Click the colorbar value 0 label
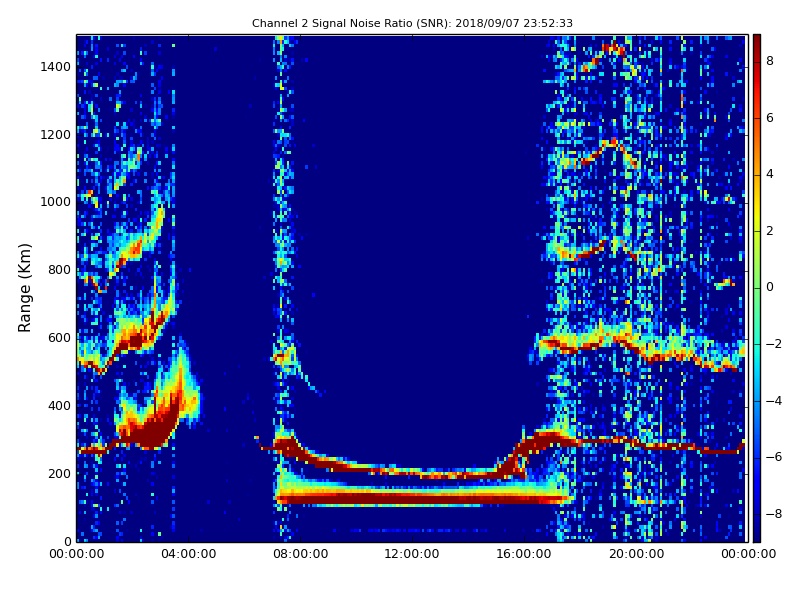 coord(770,287)
